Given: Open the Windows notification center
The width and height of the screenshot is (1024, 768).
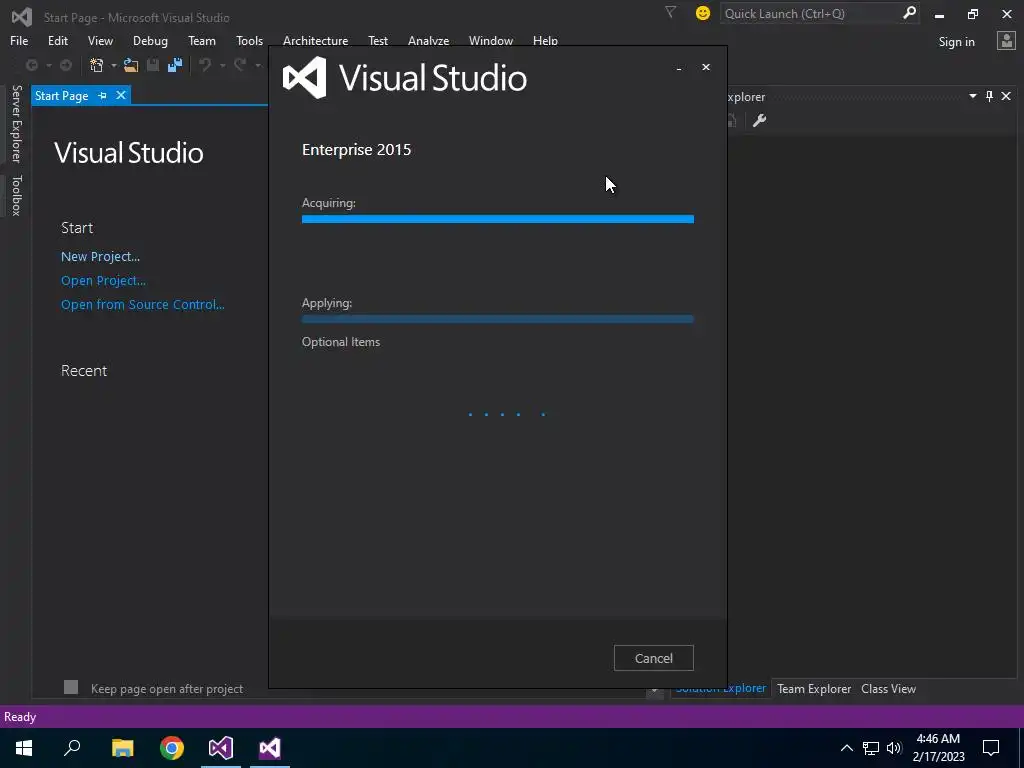Looking at the screenshot, I should click(x=991, y=748).
